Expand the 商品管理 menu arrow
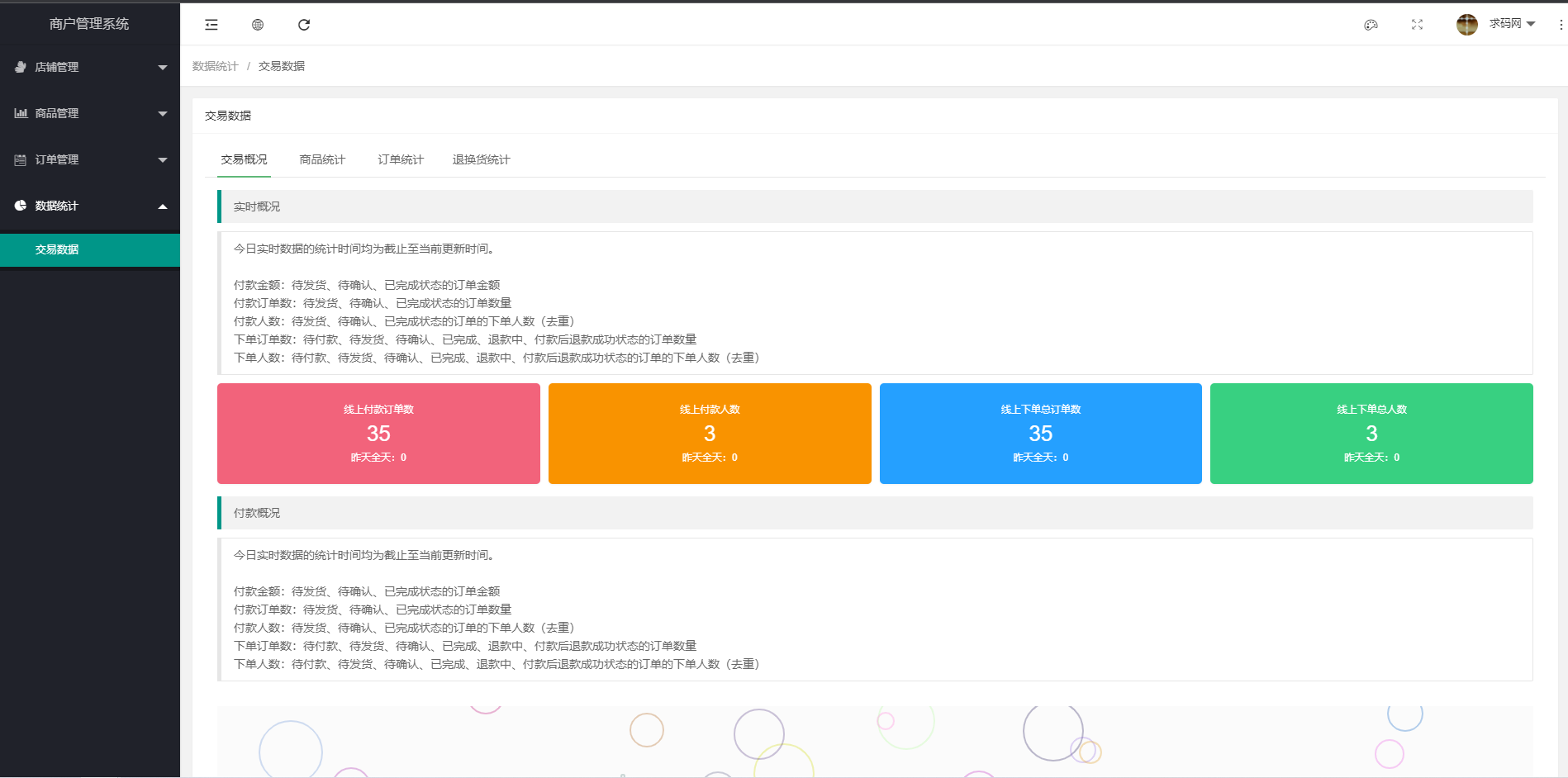 pos(163,113)
